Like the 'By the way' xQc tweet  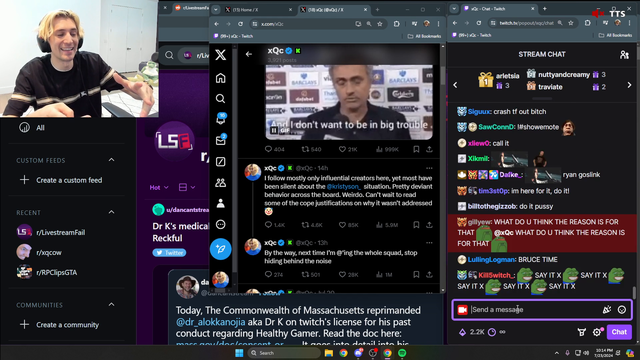coord(342,274)
